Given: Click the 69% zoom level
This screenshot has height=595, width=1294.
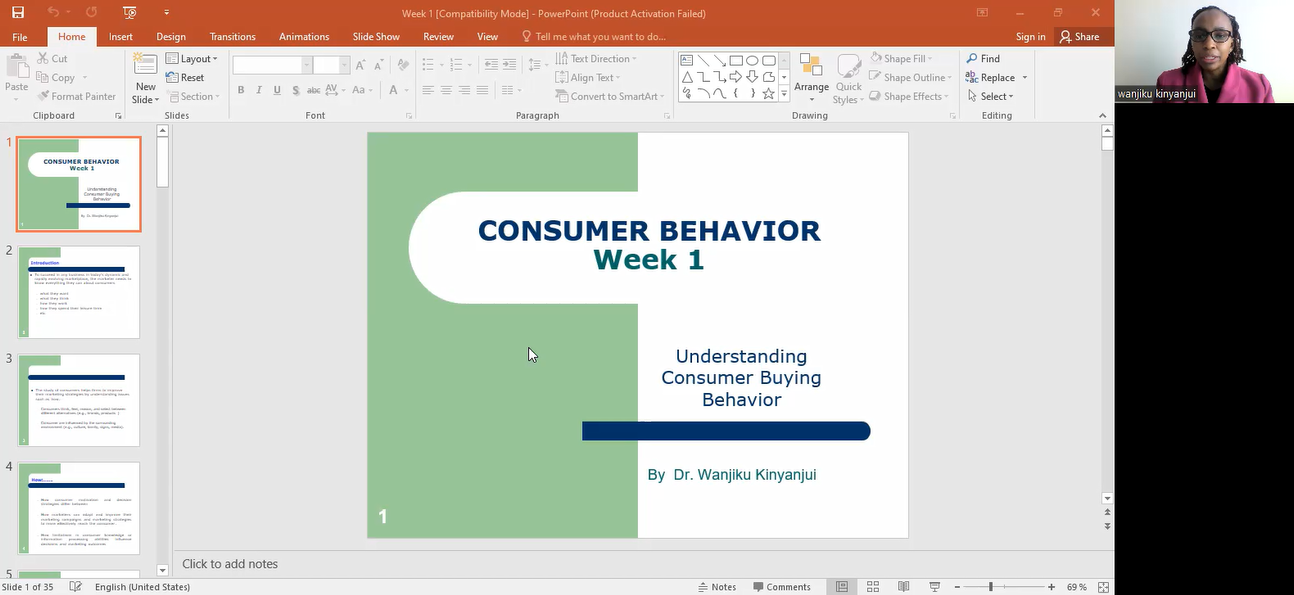Looking at the screenshot, I should [1077, 587].
